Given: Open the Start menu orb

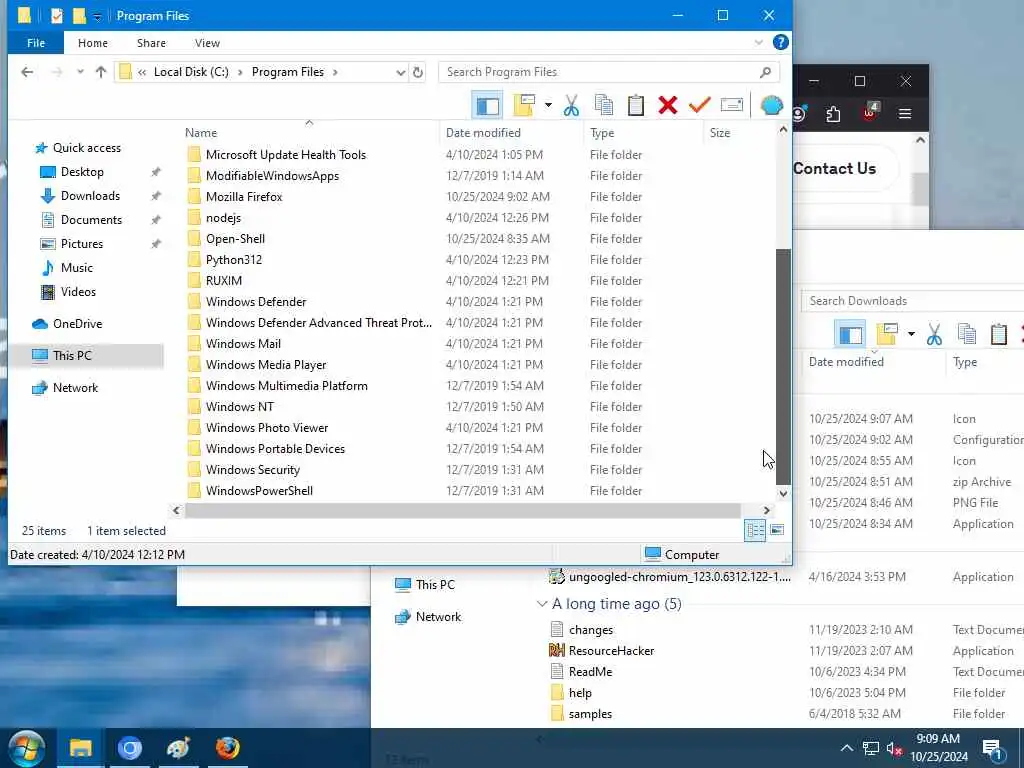Looking at the screenshot, I should pos(27,748).
